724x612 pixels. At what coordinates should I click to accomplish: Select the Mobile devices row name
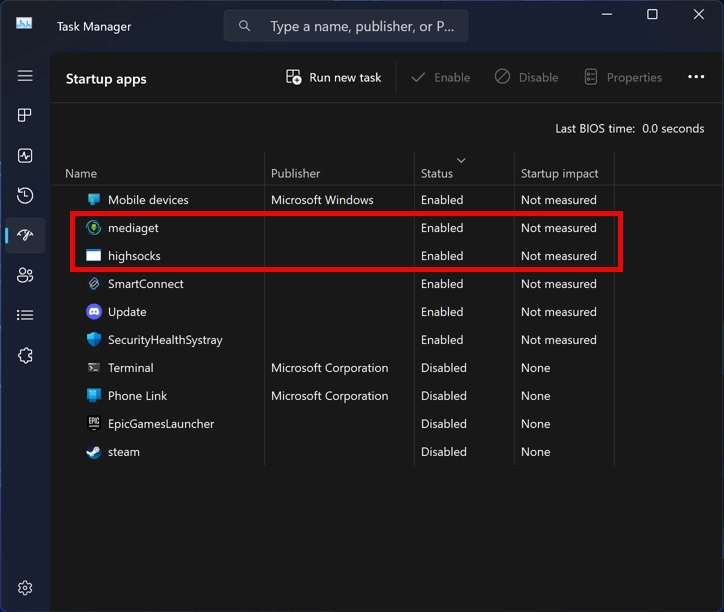pyautogui.click(x=148, y=200)
